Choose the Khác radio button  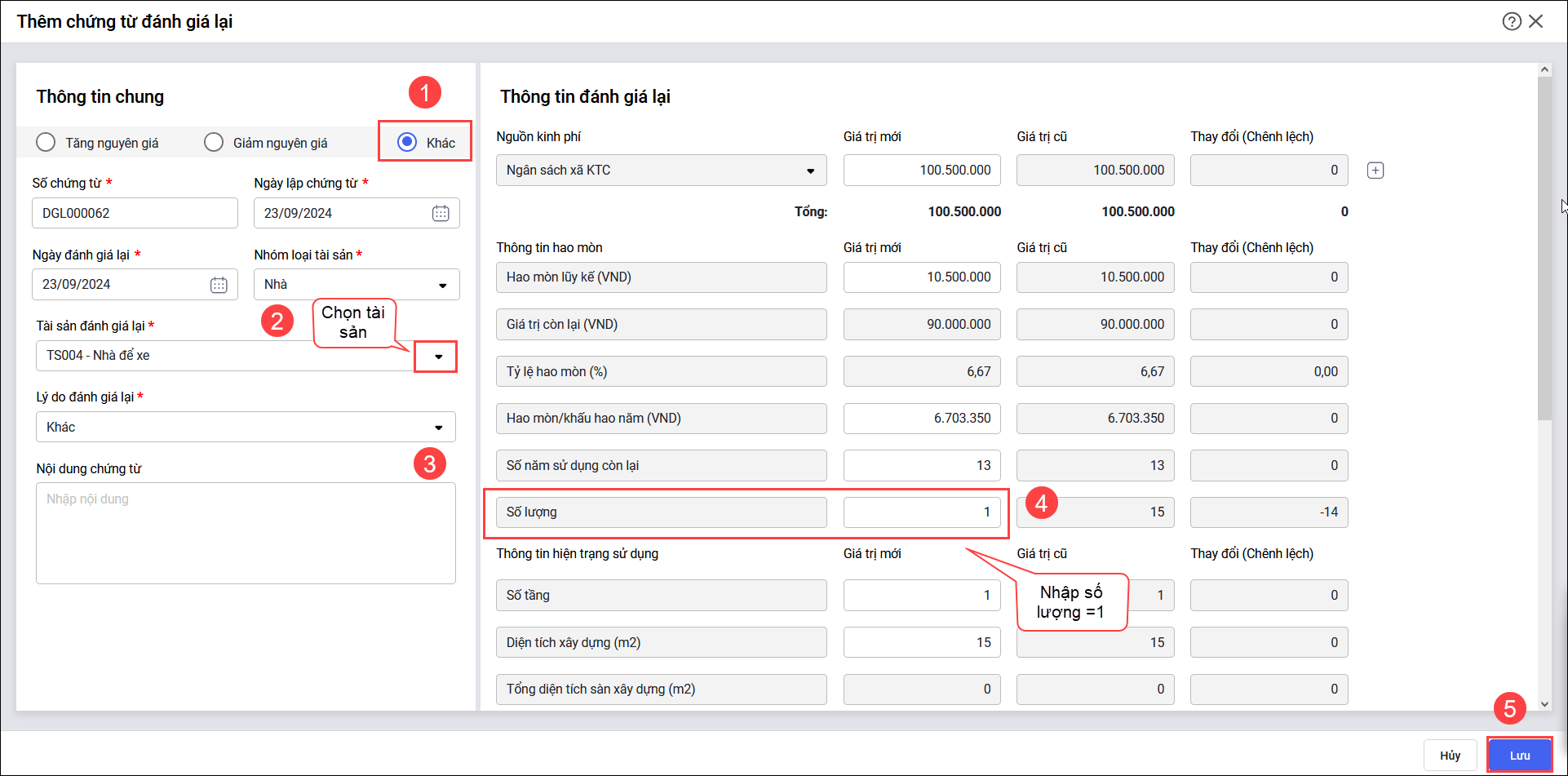click(x=407, y=143)
